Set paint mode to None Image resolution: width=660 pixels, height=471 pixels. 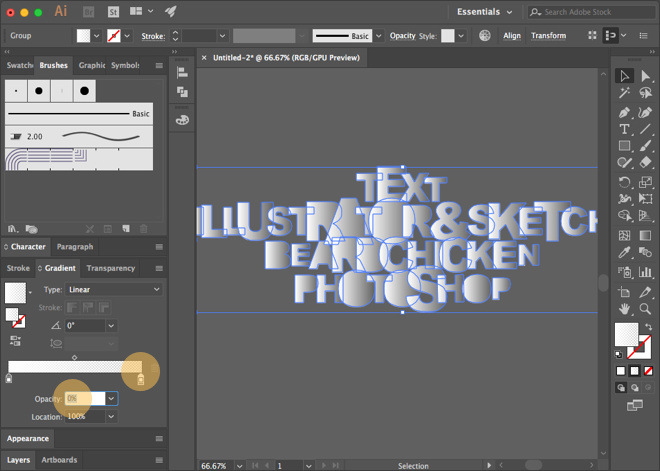648,371
